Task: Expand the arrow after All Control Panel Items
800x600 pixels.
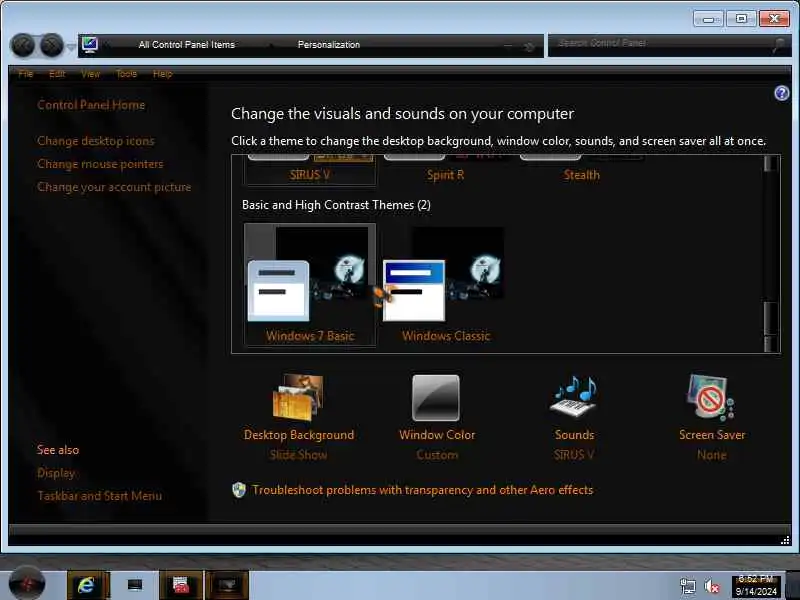Action: [270, 45]
